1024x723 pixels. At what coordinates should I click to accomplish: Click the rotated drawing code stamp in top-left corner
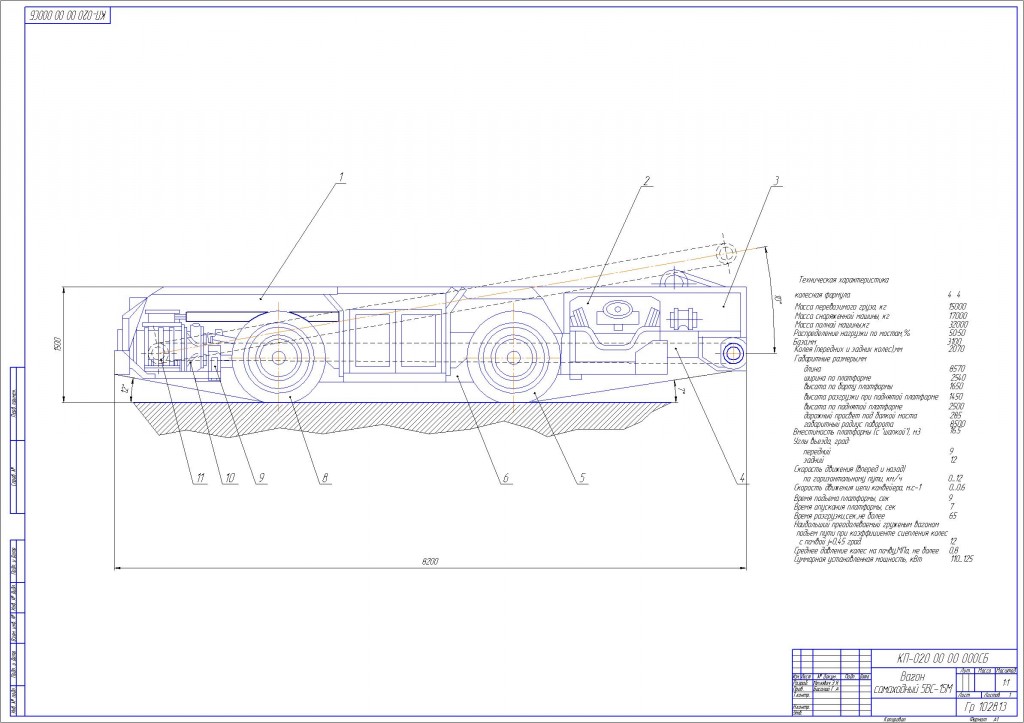[x=68, y=16]
